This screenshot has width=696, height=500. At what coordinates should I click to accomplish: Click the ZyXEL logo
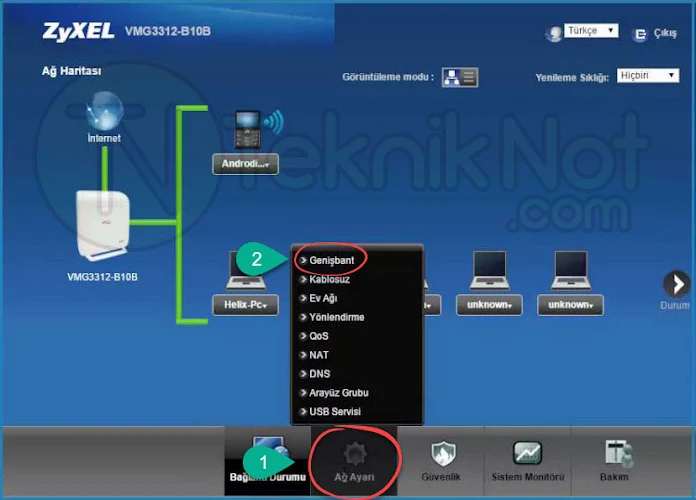[x=78, y=32]
